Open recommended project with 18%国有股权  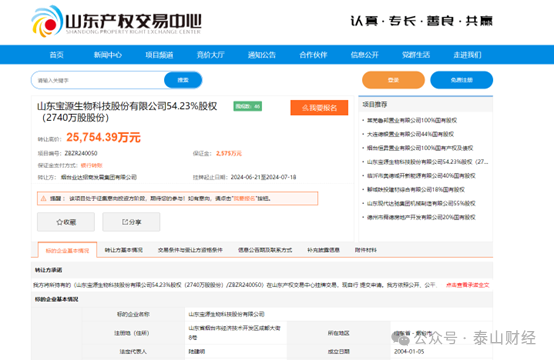[416, 190]
